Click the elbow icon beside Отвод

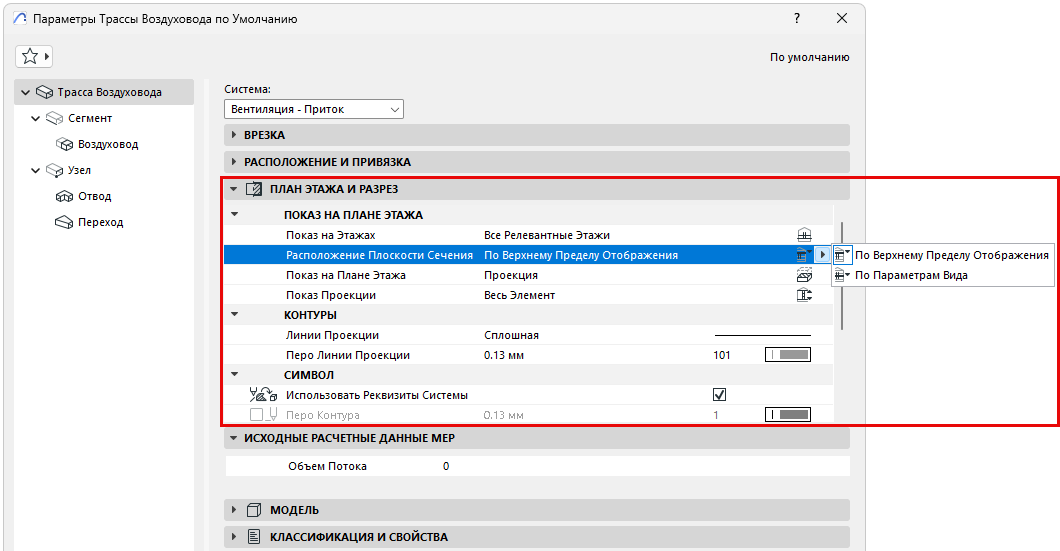pyautogui.click(x=65, y=196)
